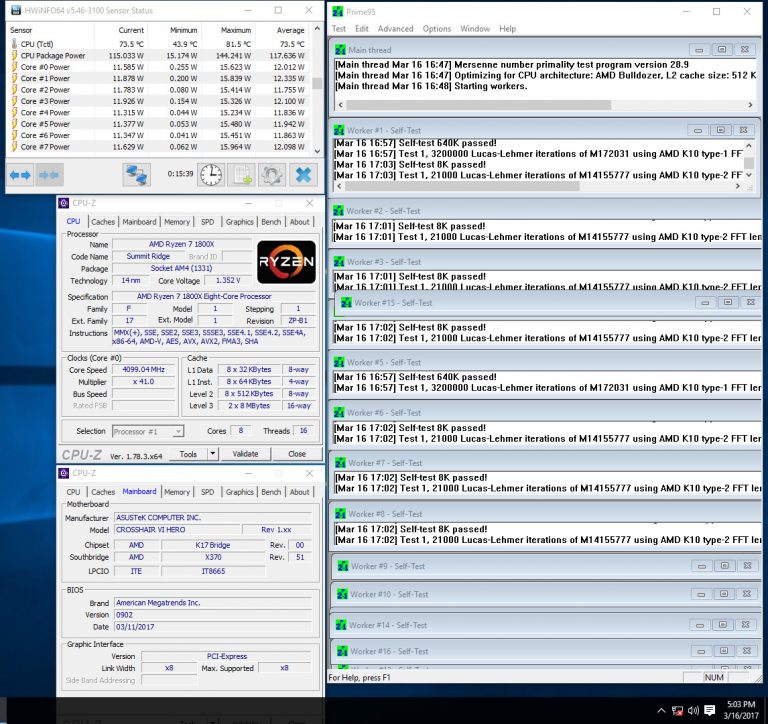Click the CPU-Z Close button

coord(296,454)
